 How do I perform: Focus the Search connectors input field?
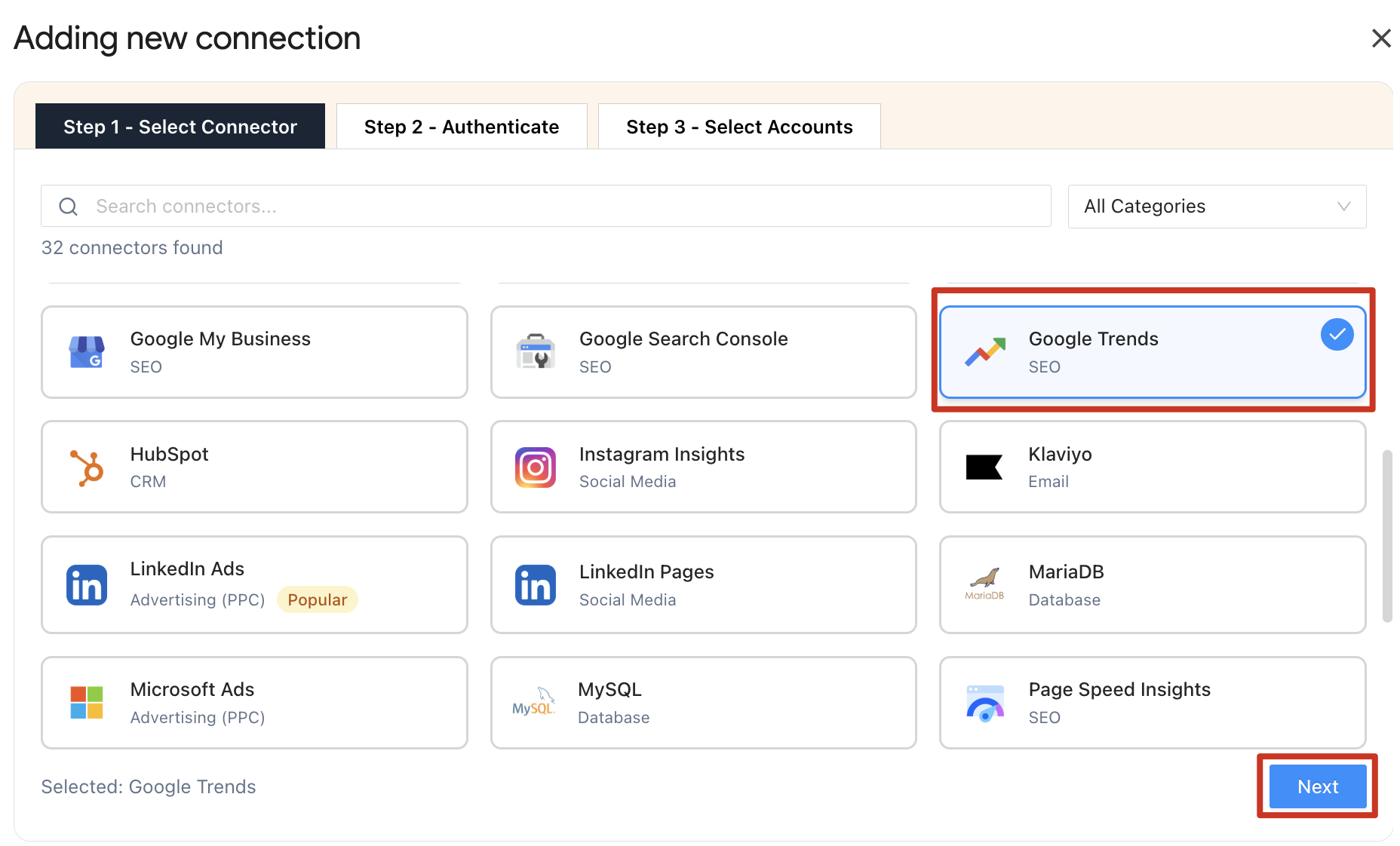(558, 207)
